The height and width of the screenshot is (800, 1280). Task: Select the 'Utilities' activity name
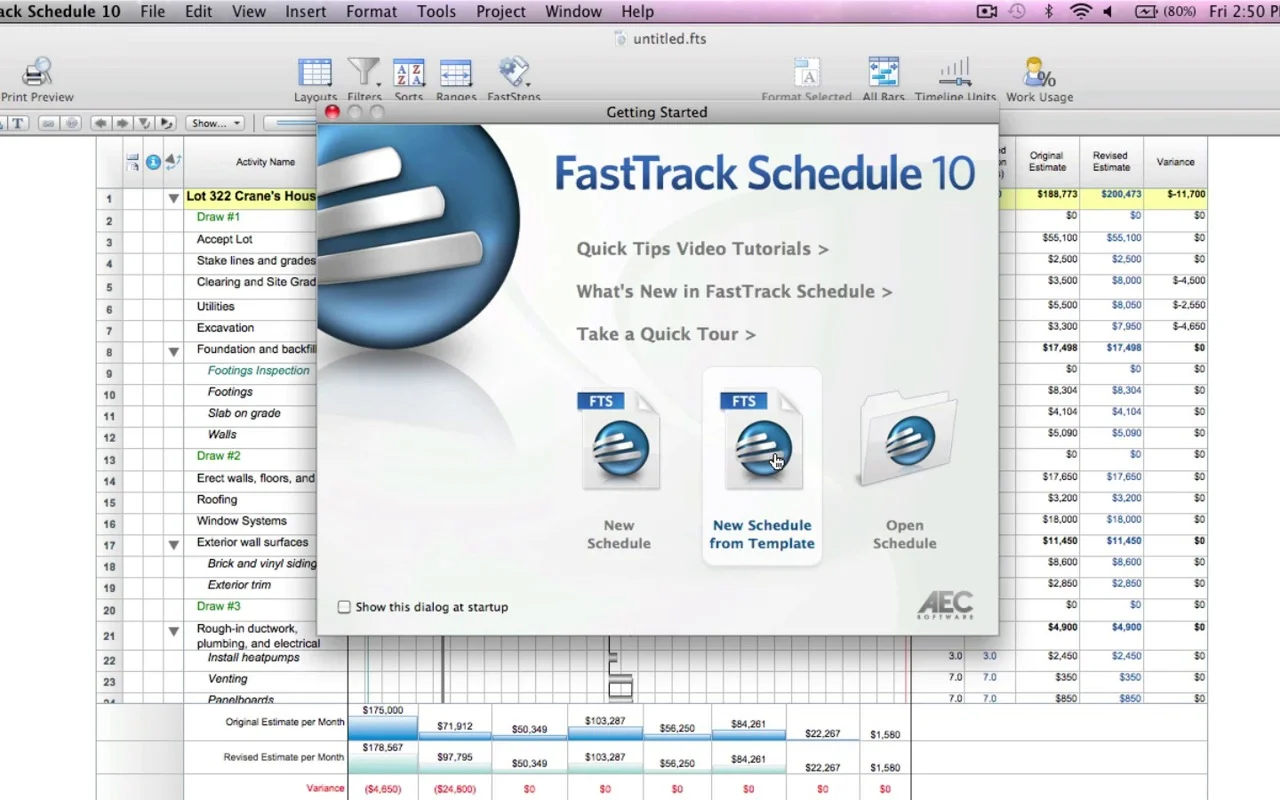pos(216,307)
